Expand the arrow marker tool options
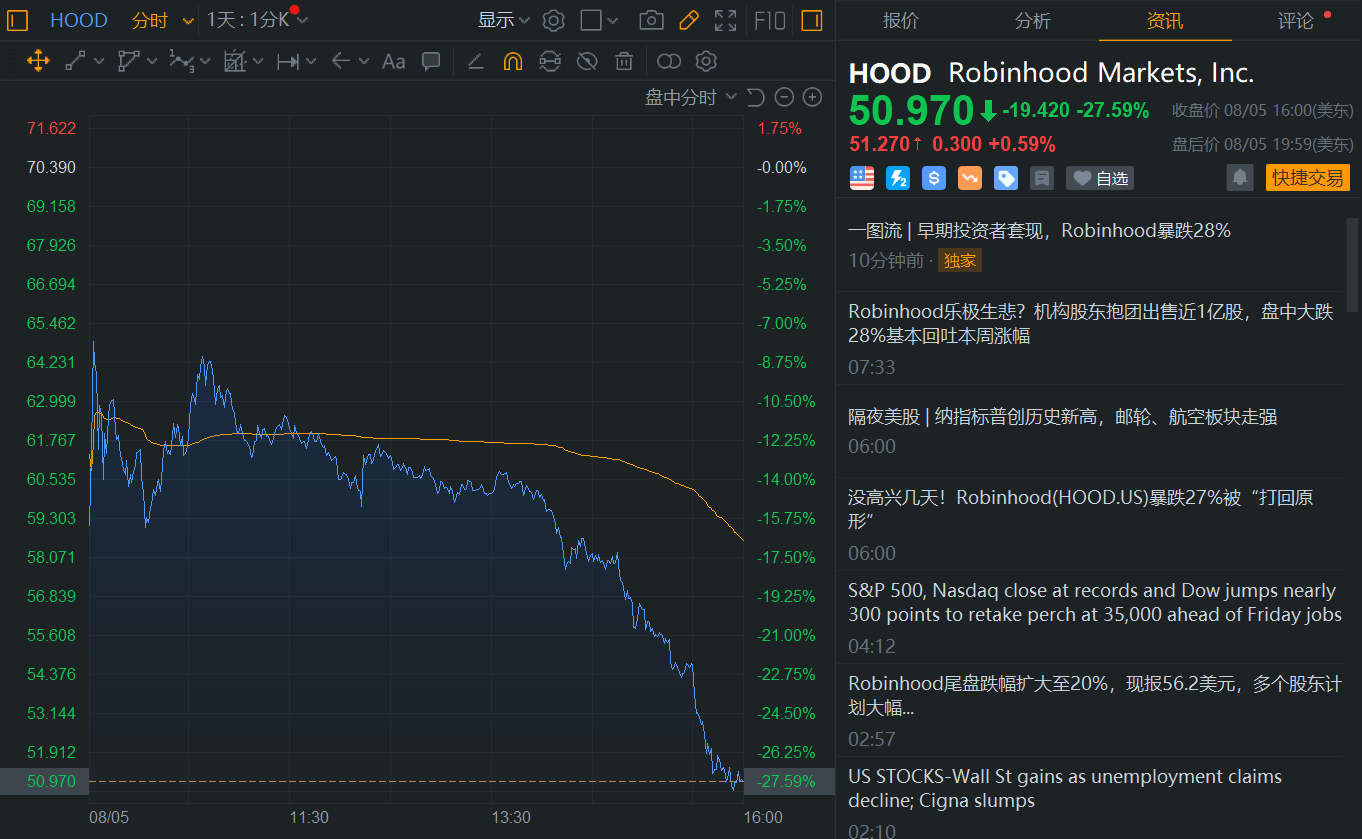Screen dimensions: 1362x839 pos(363,61)
